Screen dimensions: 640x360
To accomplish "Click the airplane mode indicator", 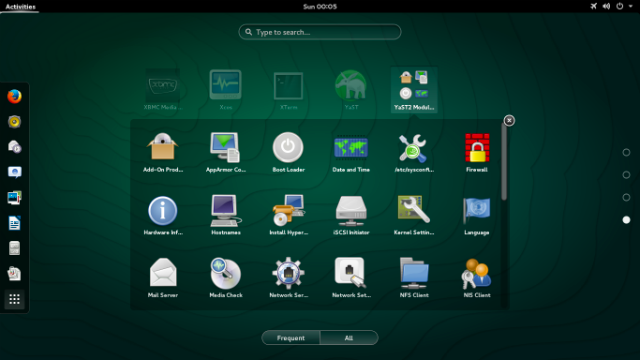I will pos(593,6).
